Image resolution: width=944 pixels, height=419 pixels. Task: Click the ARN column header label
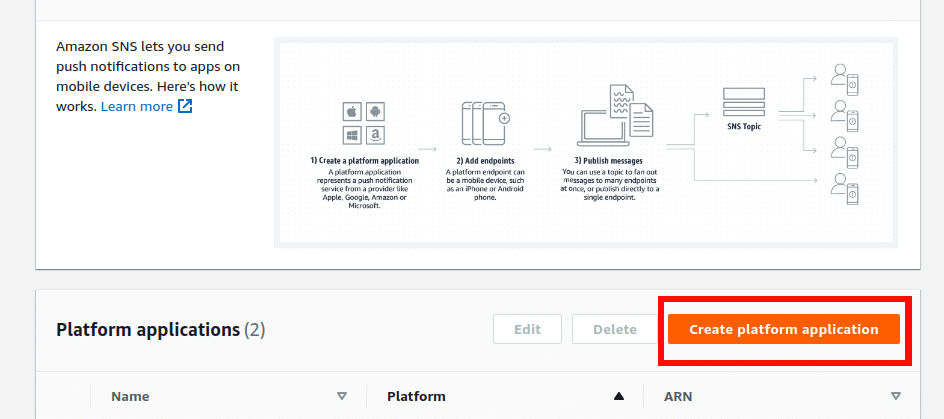pyautogui.click(x=679, y=396)
